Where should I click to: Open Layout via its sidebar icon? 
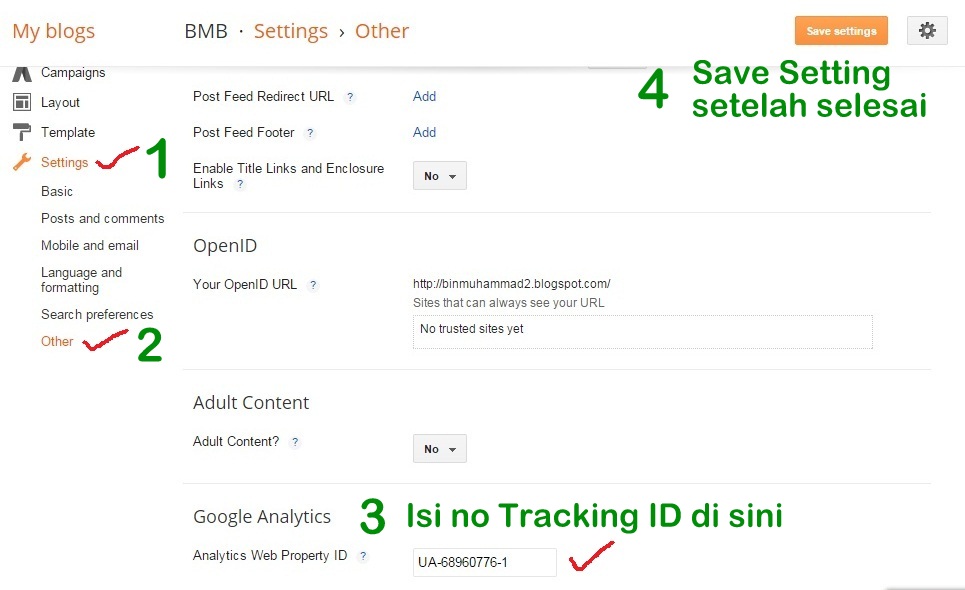point(21,102)
